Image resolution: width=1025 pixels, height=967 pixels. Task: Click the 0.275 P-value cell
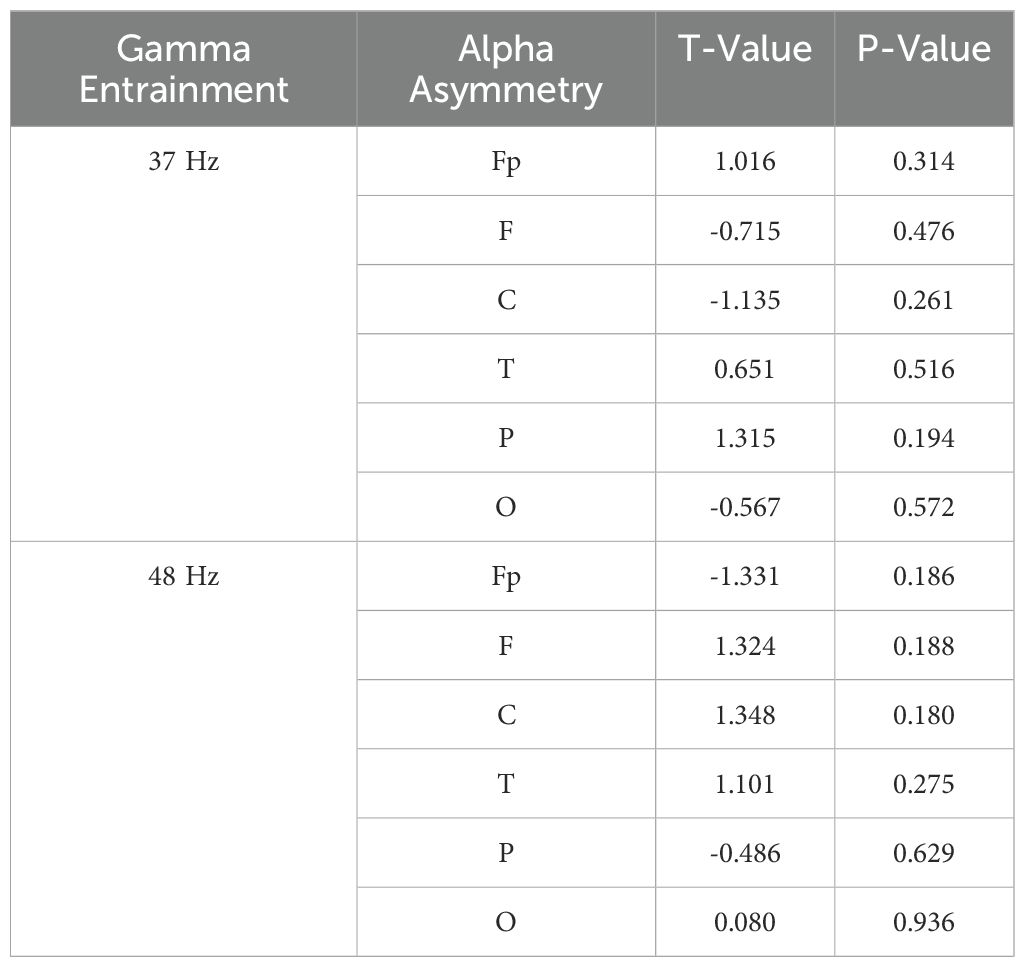tap(924, 783)
